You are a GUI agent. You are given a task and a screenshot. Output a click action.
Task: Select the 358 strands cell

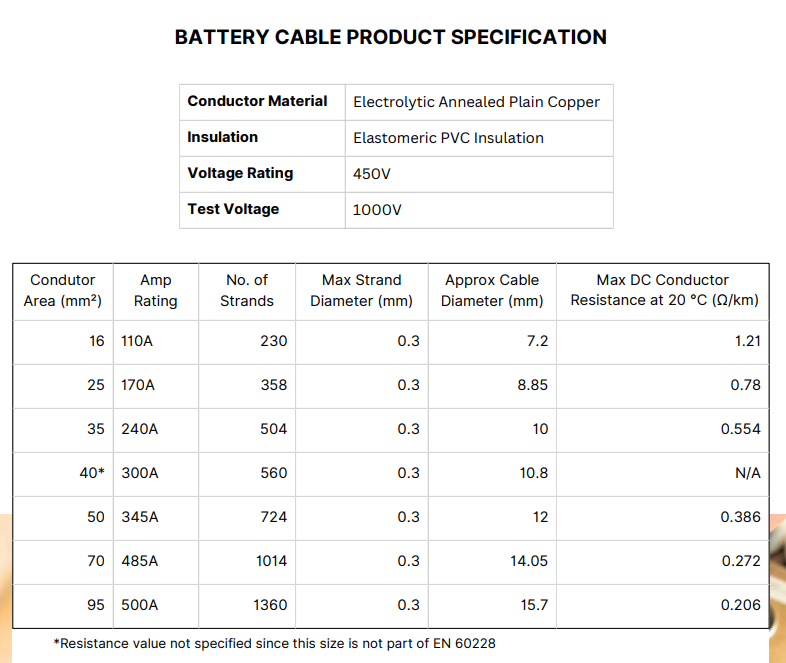[247, 386]
